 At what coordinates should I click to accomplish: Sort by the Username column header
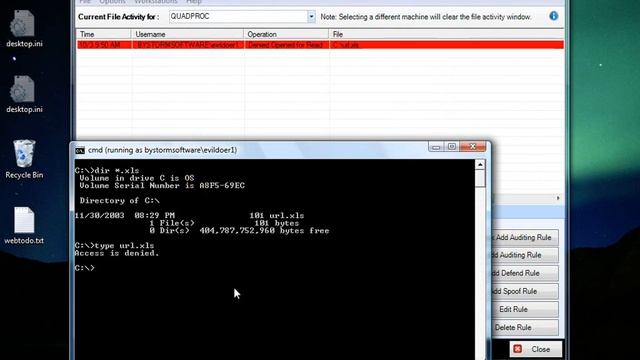click(x=187, y=34)
